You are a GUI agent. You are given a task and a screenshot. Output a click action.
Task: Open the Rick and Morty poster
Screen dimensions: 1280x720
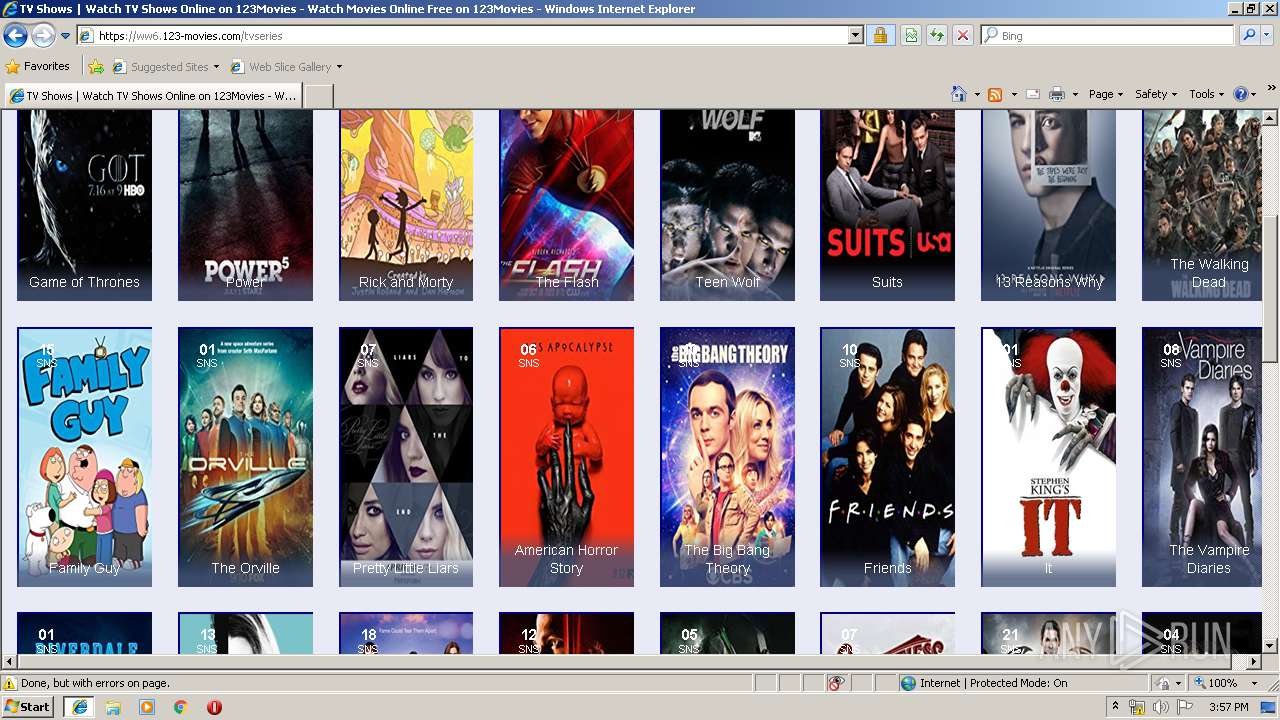point(406,205)
